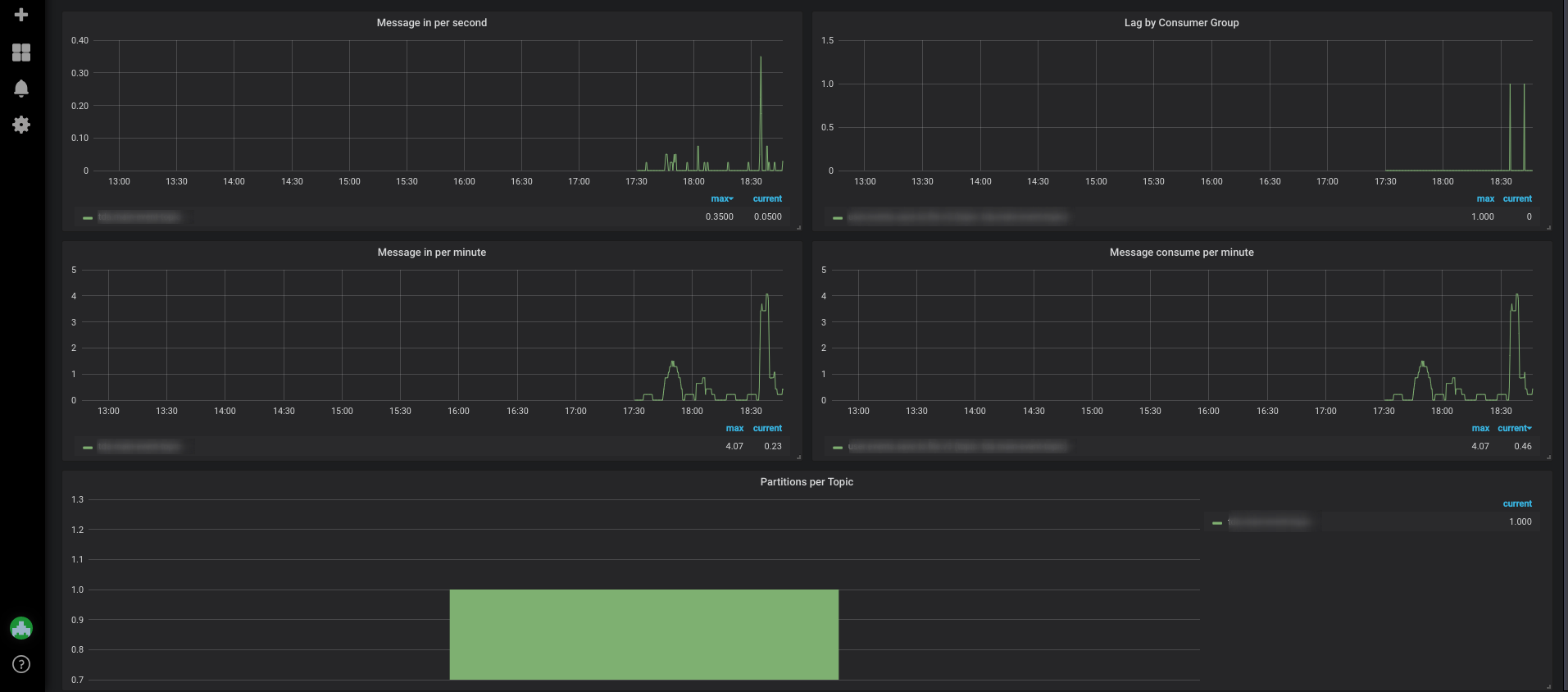Open the Message in per second panel title menu
Viewport: 1568px width, 692px height.
click(x=432, y=23)
